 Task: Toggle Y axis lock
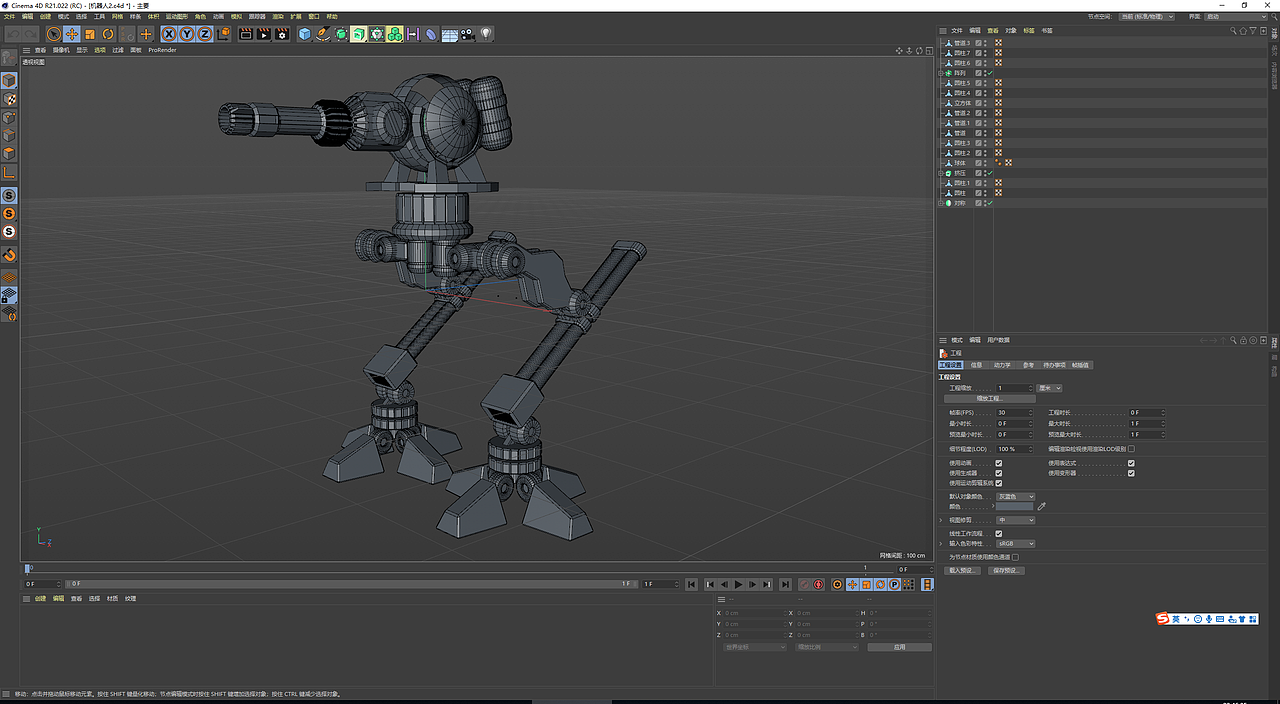pos(187,34)
